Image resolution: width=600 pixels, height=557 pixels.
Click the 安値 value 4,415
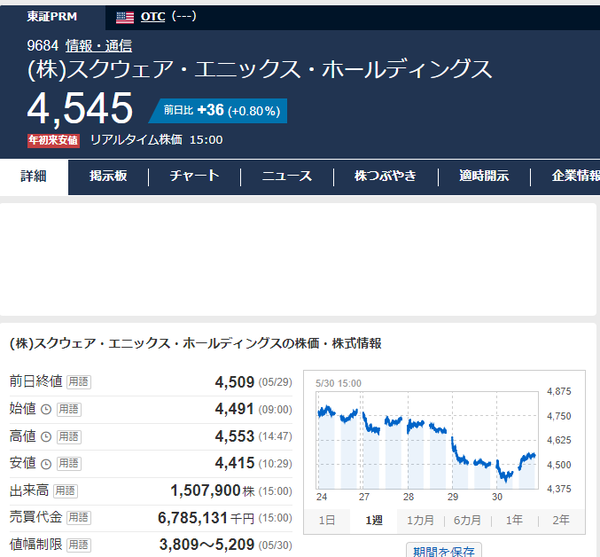[x=234, y=464]
